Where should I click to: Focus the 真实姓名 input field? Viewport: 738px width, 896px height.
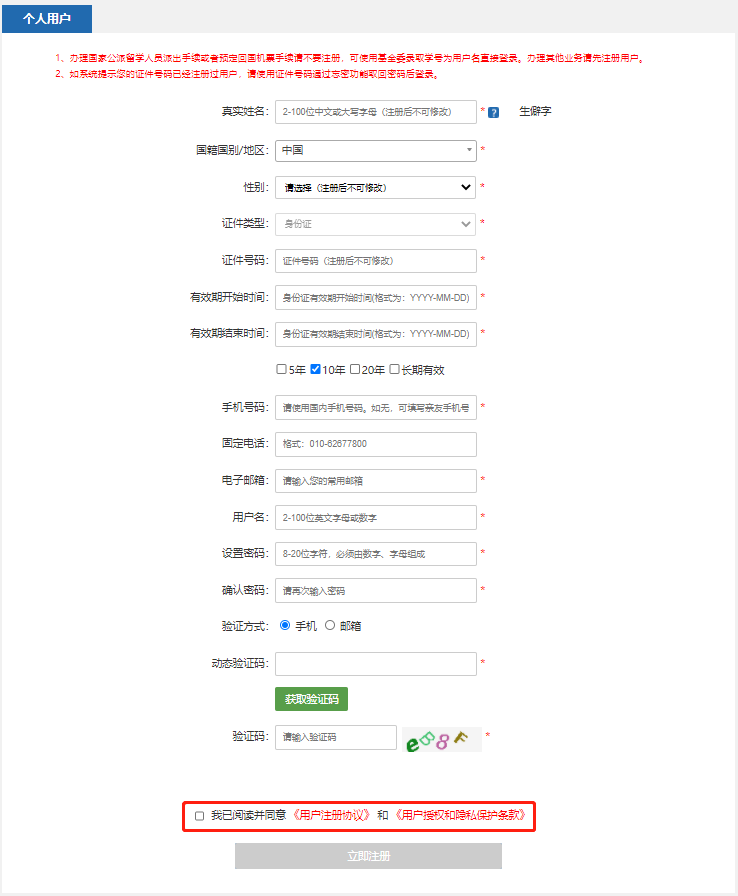pyautogui.click(x=376, y=112)
